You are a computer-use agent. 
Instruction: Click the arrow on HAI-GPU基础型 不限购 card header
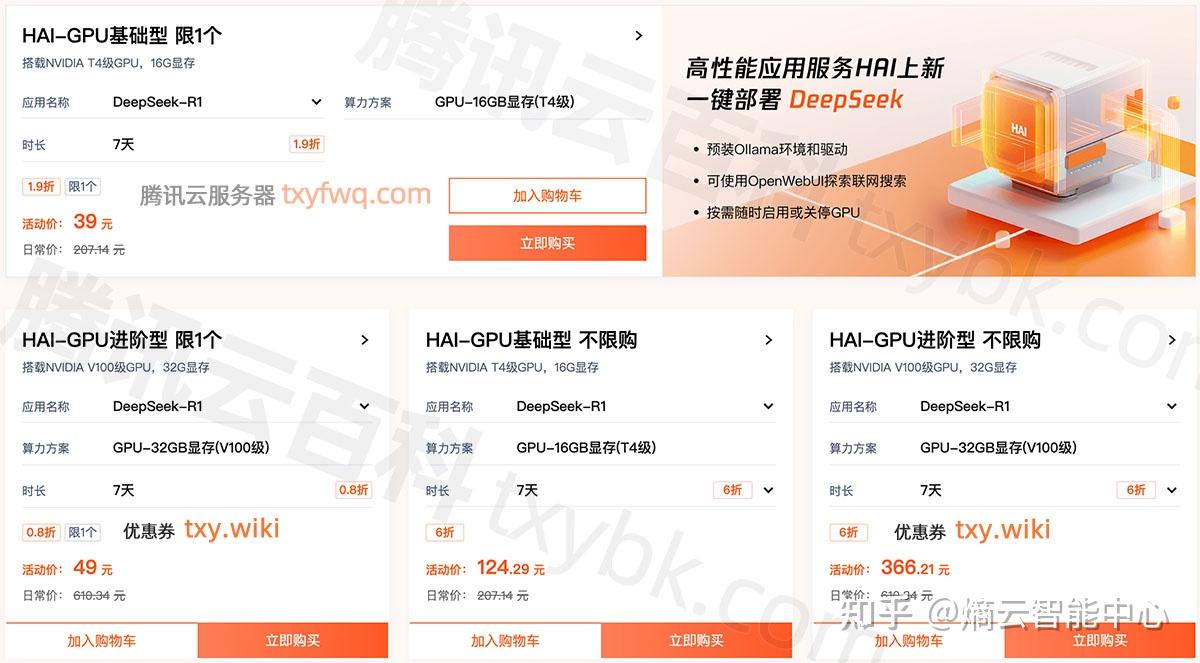768,340
